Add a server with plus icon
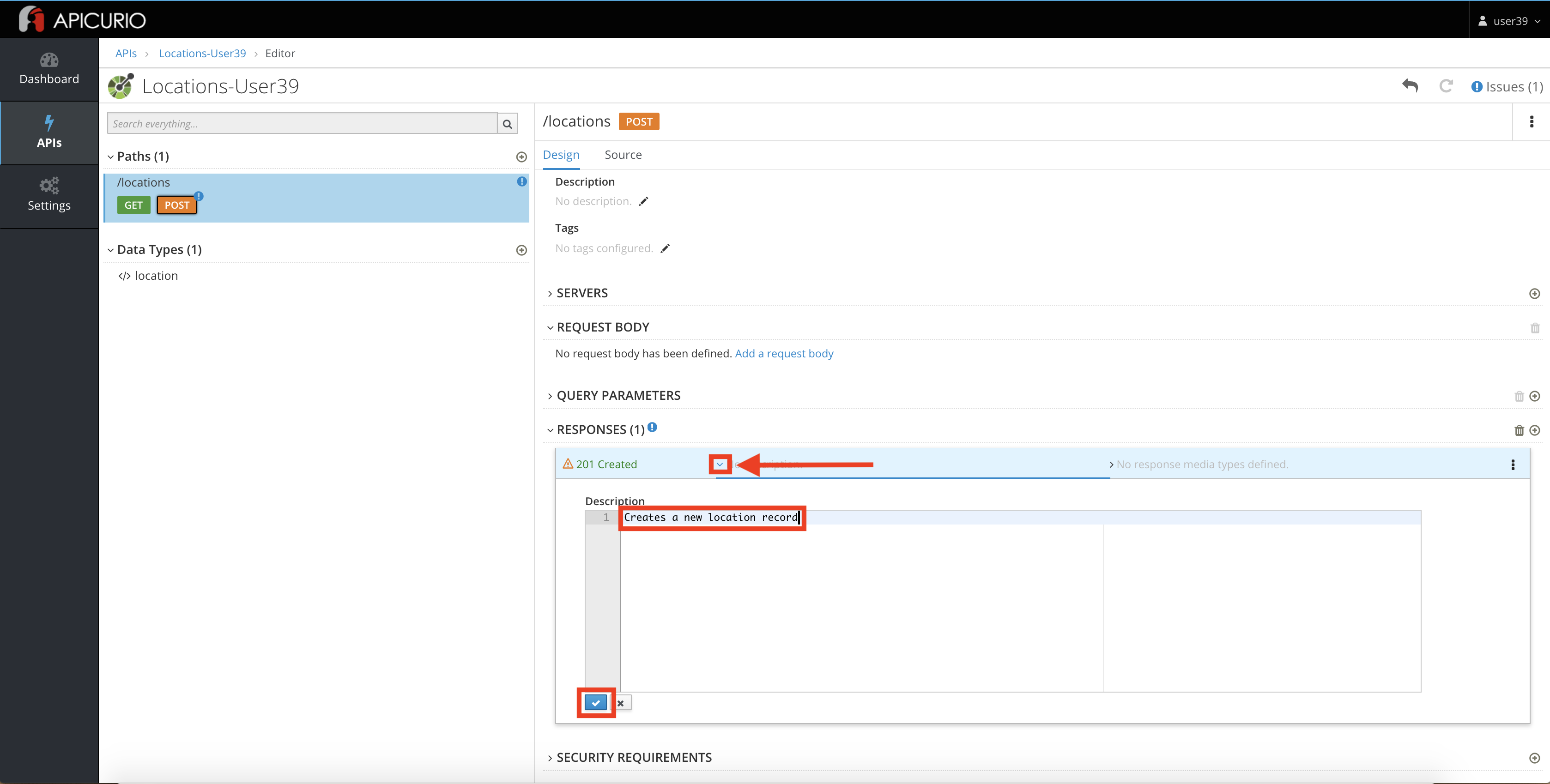Viewport: 1550px width, 784px height. click(x=1534, y=294)
